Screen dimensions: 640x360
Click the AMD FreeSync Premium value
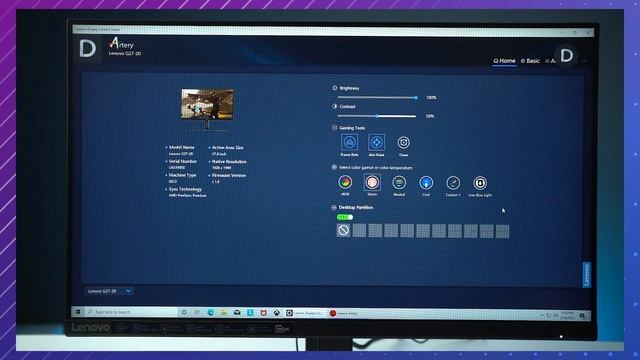(187, 196)
